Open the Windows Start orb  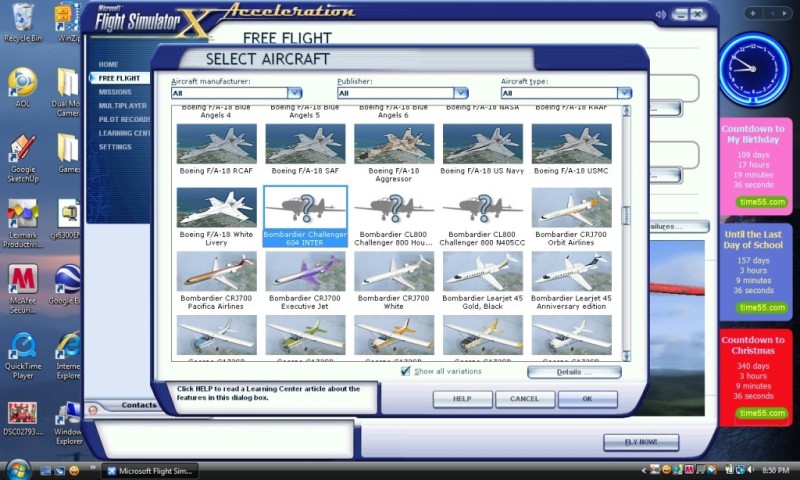pyautogui.click(x=17, y=469)
